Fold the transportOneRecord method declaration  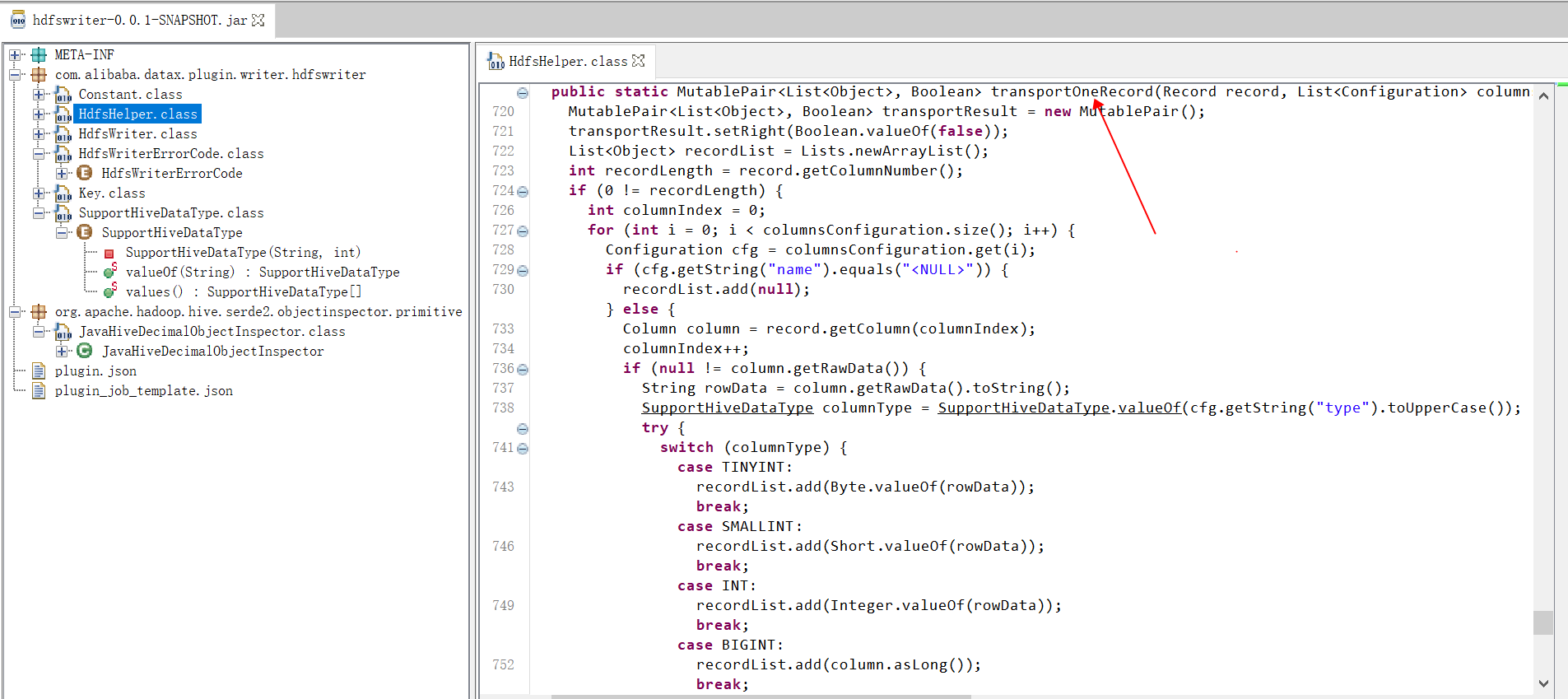523,93
